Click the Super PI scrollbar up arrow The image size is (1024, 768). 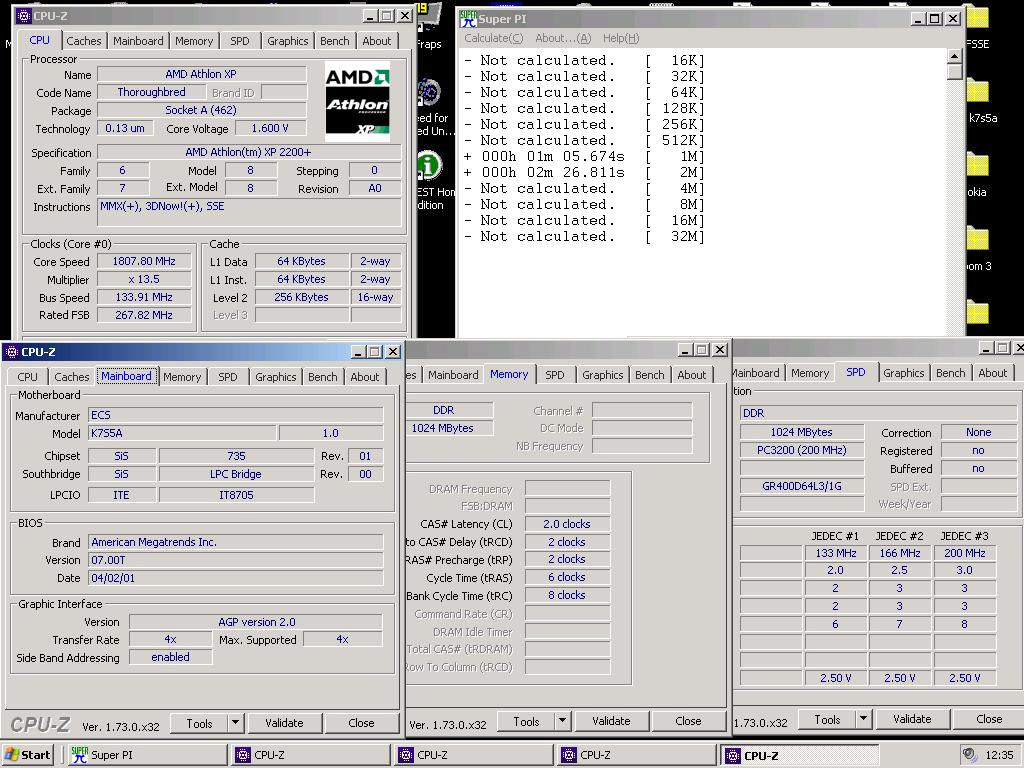coord(954,56)
